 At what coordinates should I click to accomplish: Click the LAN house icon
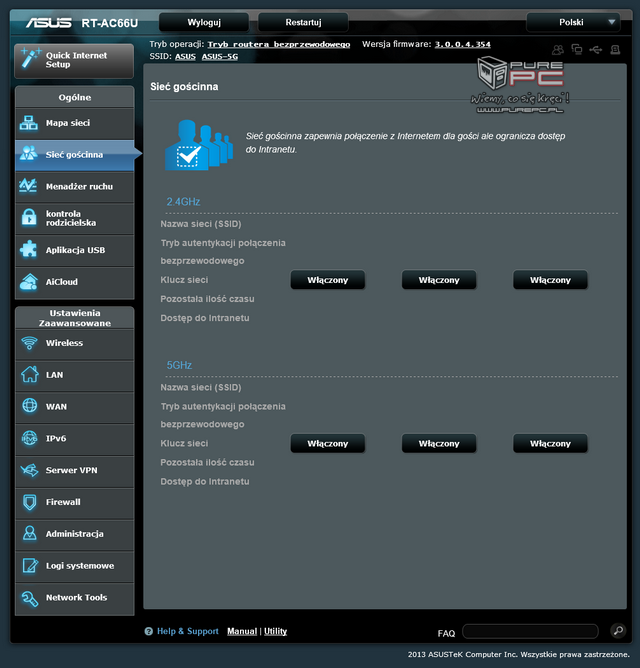(29, 374)
